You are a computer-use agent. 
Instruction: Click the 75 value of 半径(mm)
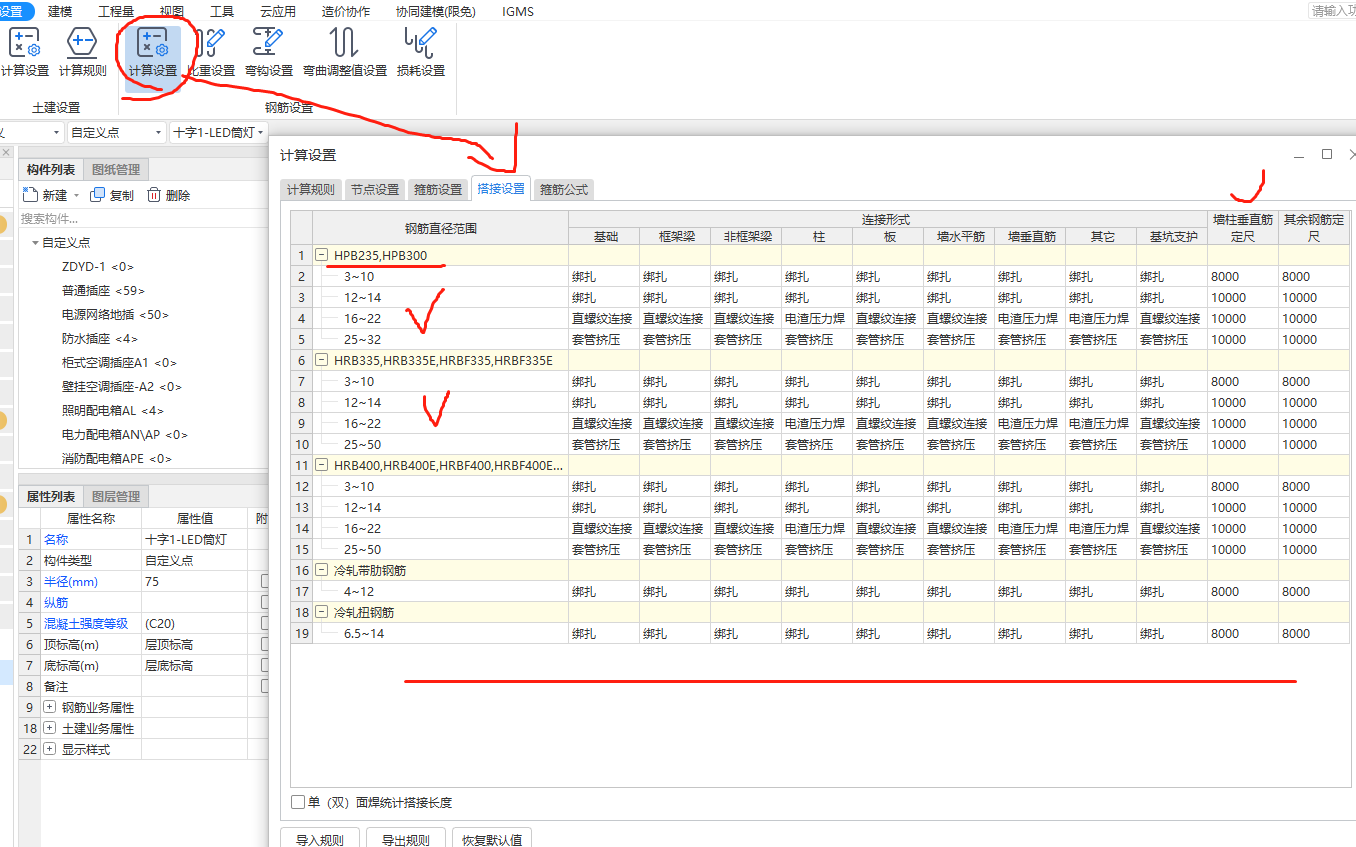pos(193,581)
